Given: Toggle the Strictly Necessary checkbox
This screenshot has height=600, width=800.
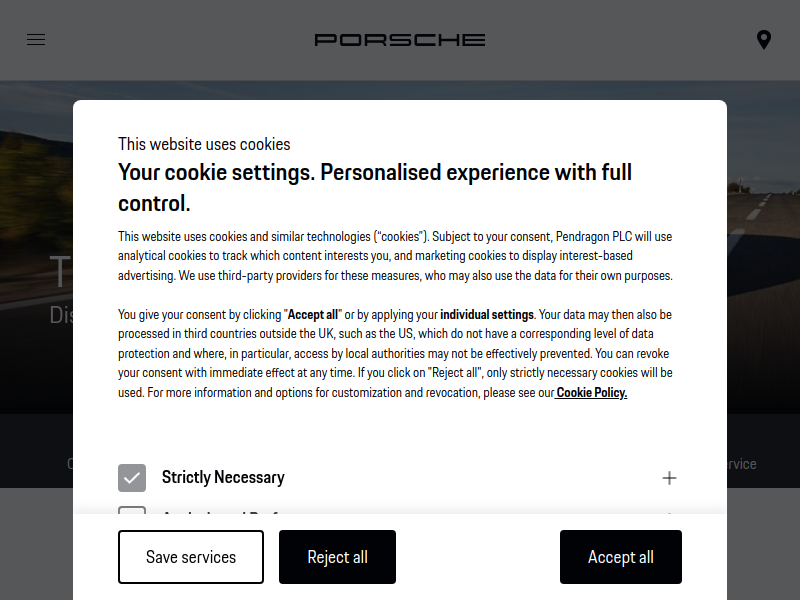Looking at the screenshot, I should tap(132, 478).
